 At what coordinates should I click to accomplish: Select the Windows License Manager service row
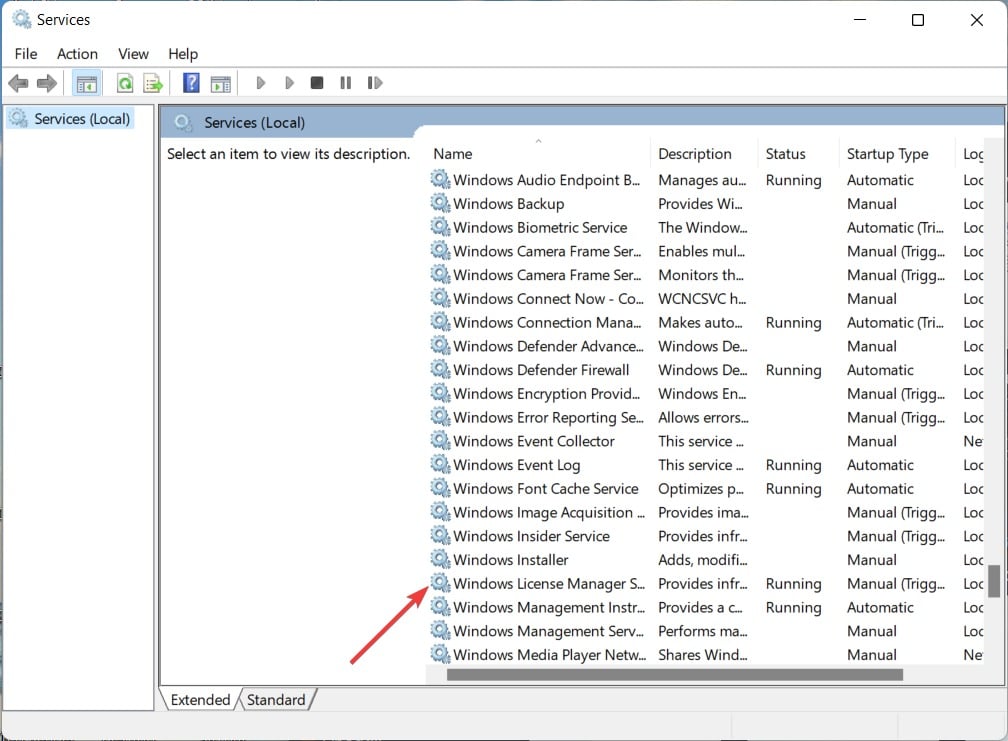(x=548, y=584)
